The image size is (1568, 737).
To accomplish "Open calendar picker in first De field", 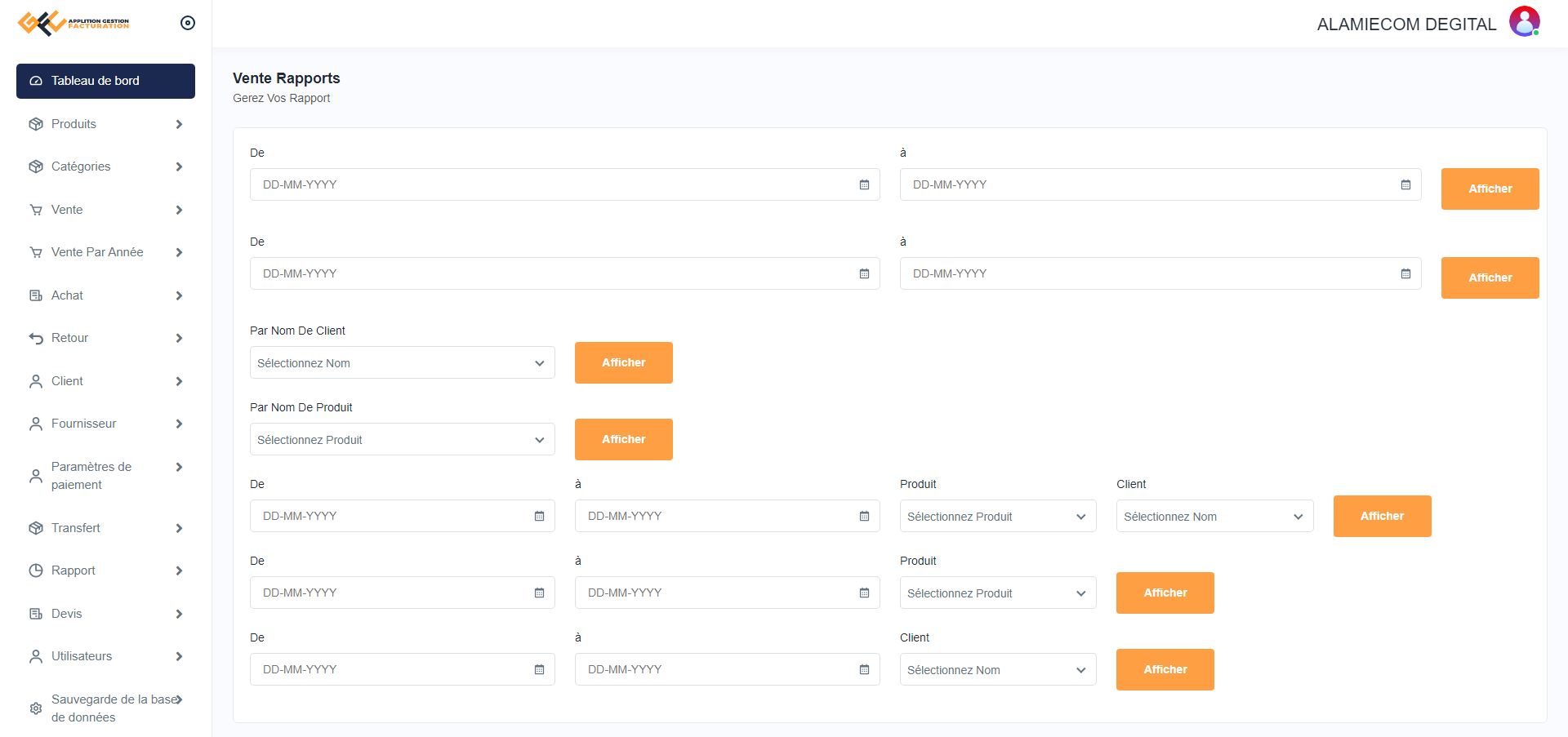I will 864,185.
